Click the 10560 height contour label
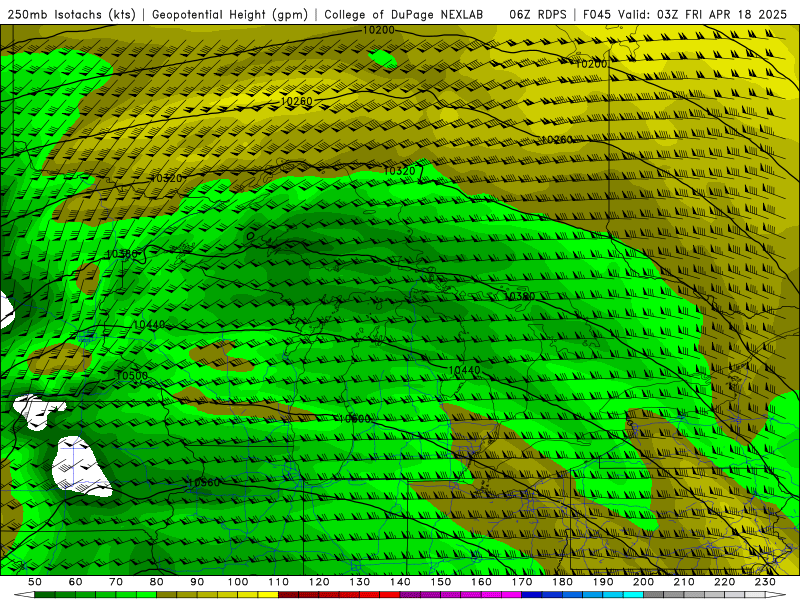The height and width of the screenshot is (600, 800). (x=204, y=483)
